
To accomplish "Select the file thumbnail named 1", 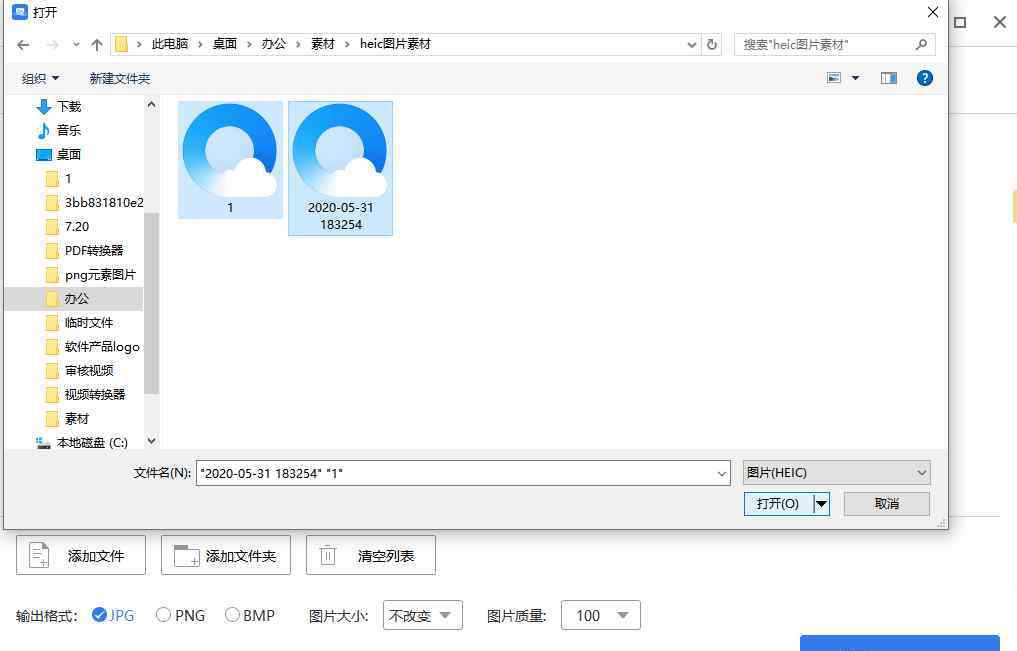I will point(230,160).
